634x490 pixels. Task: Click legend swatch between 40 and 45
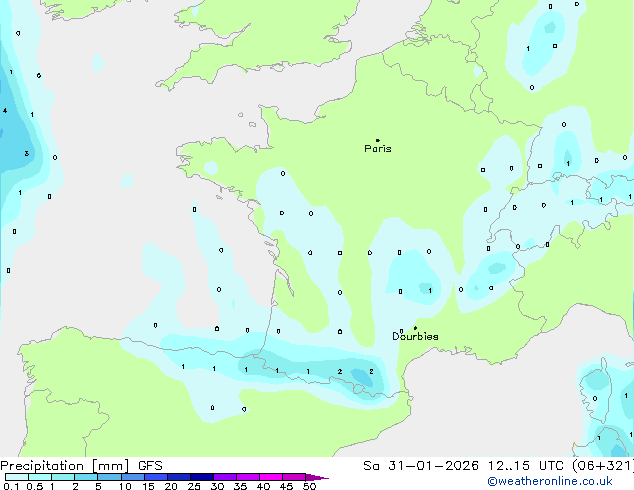click(271, 477)
